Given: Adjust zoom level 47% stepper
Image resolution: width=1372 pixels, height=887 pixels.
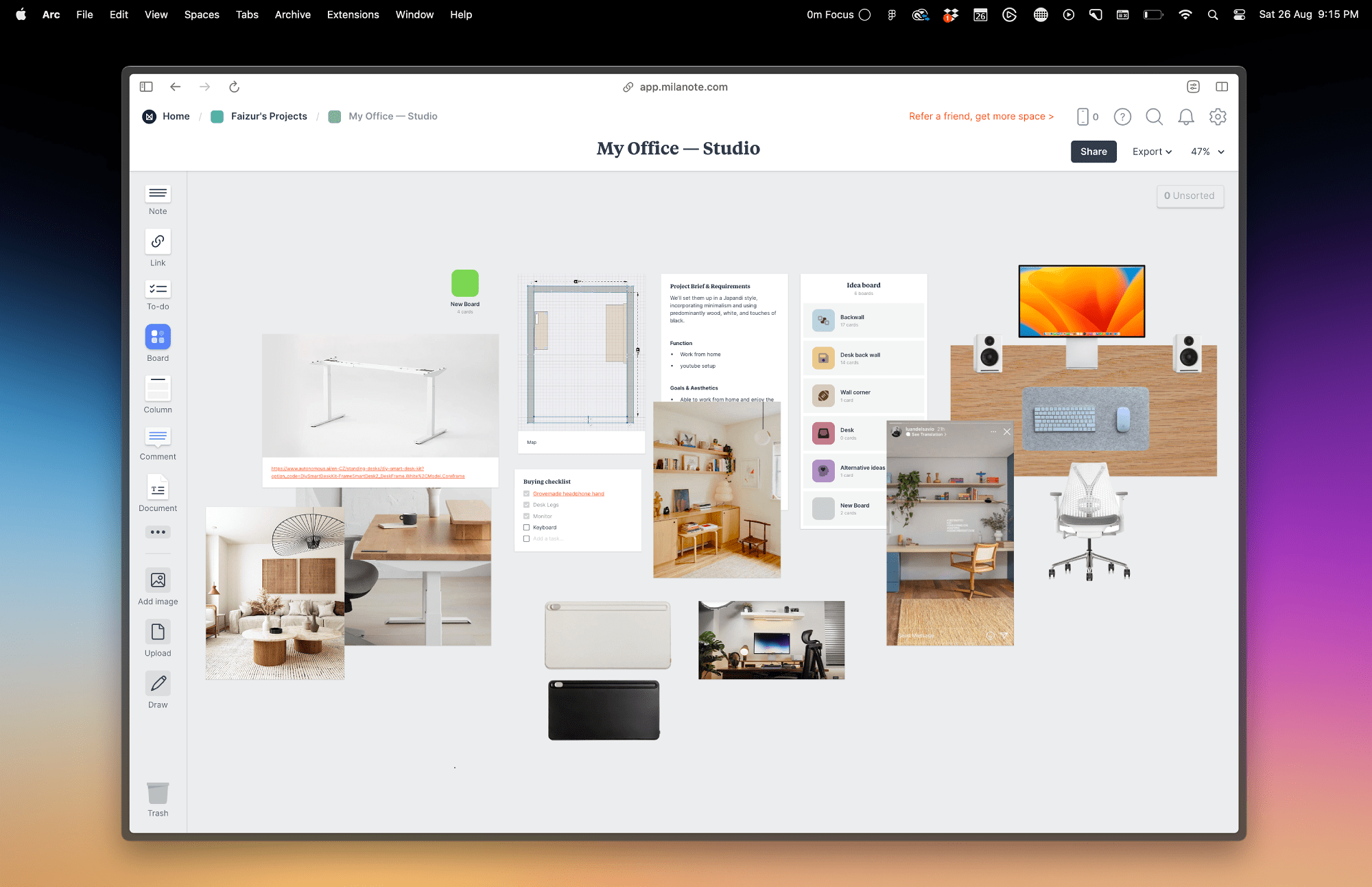Looking at the screenshot, I should (1207, 151).
